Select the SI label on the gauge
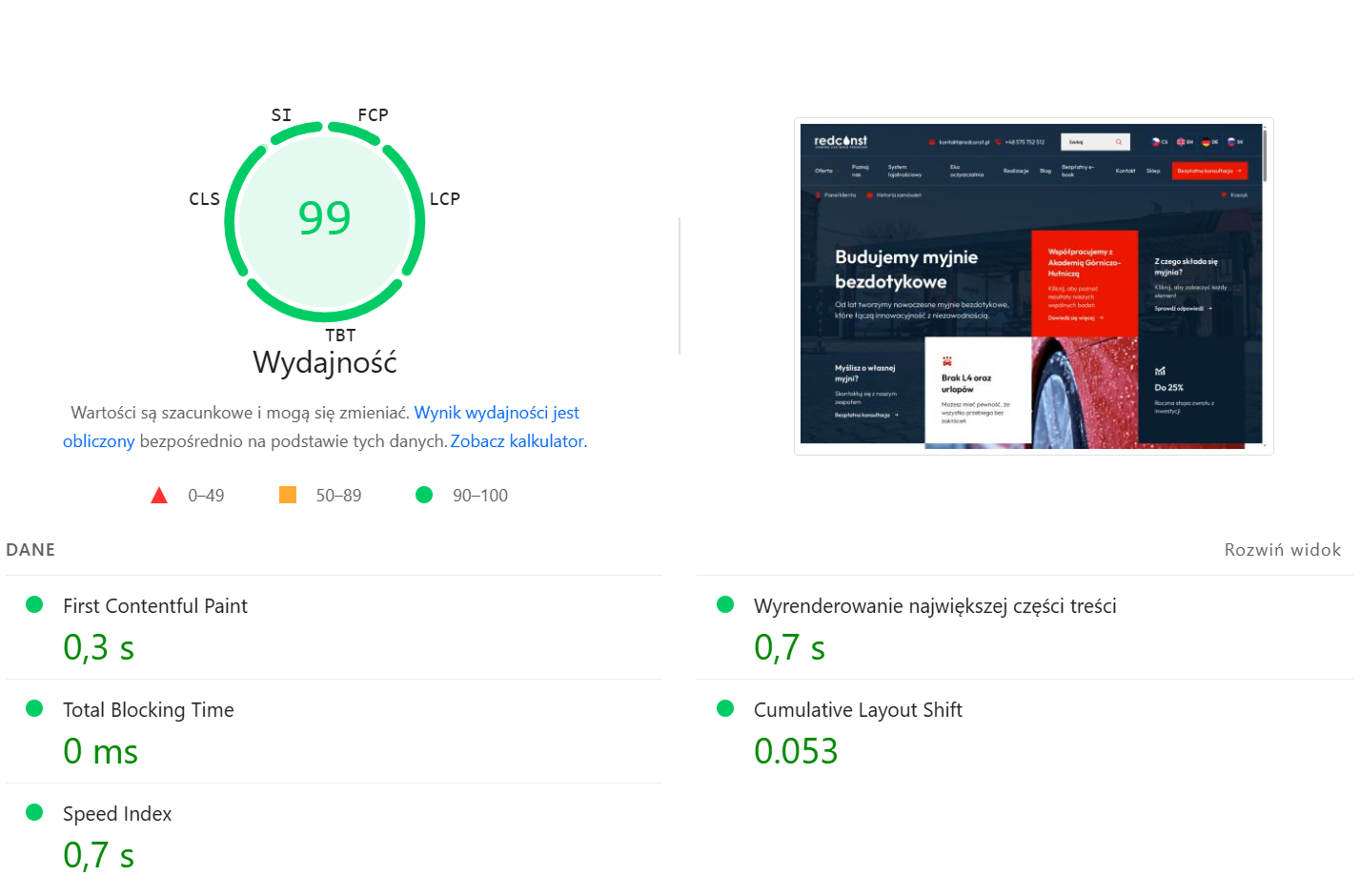This screenshot has height=896, width=1360. (x=281, y=115)
